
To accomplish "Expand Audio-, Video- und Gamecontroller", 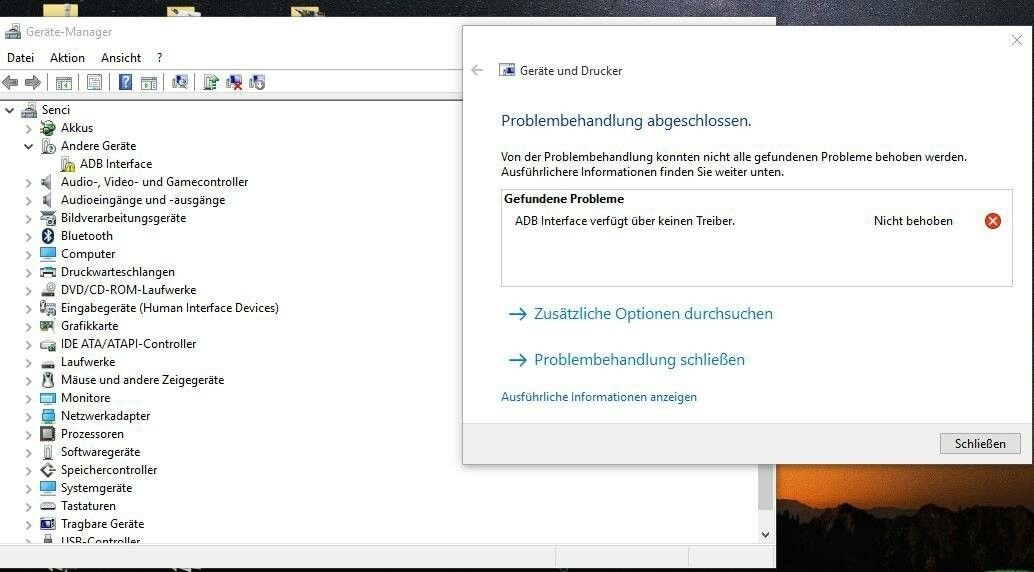I will 28,183.
